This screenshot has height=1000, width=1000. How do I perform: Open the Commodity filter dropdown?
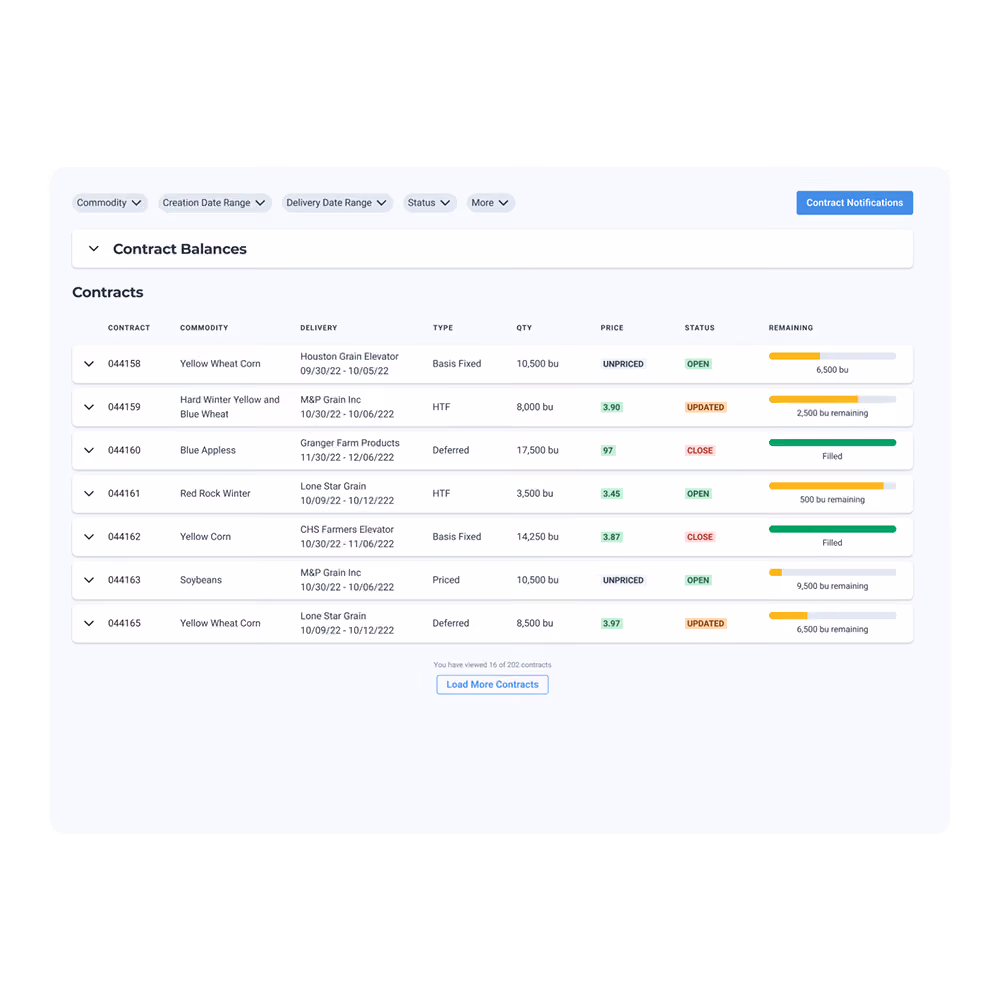click(x=109, y=203)
